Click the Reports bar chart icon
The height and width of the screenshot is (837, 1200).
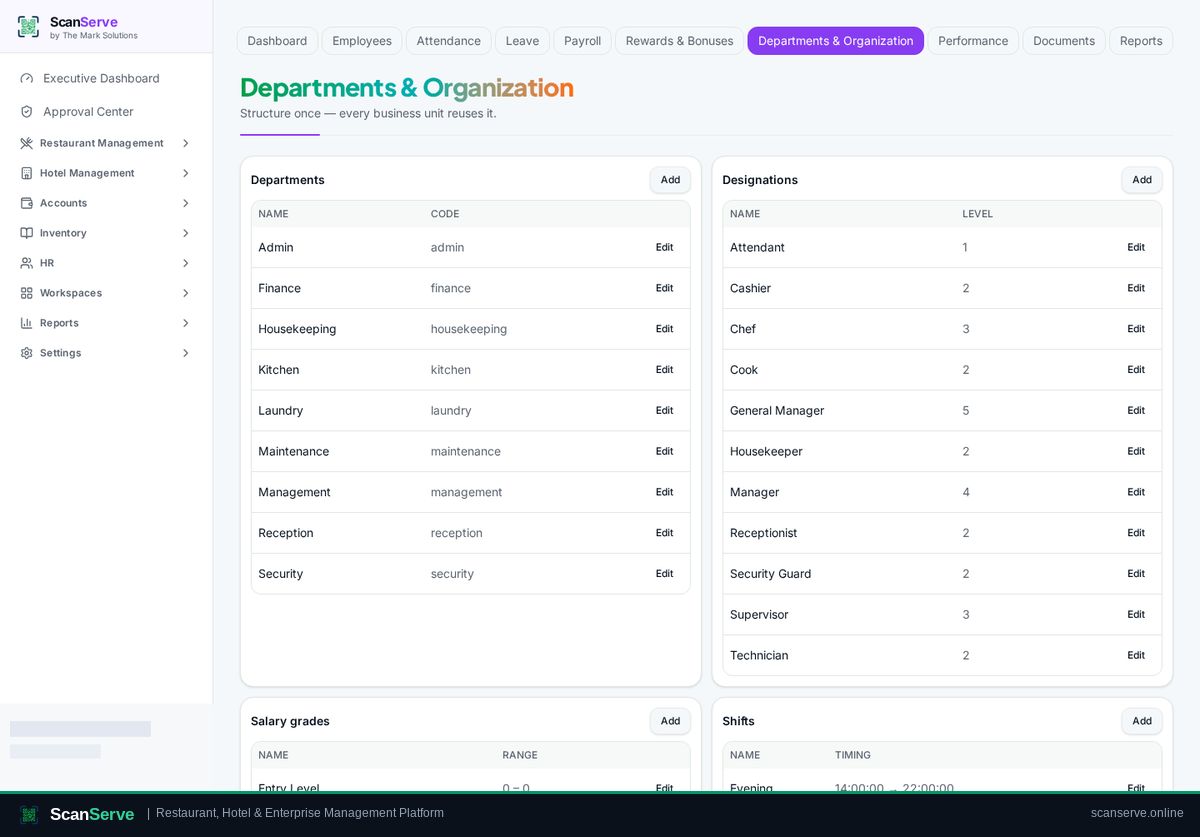coord(27,323)
